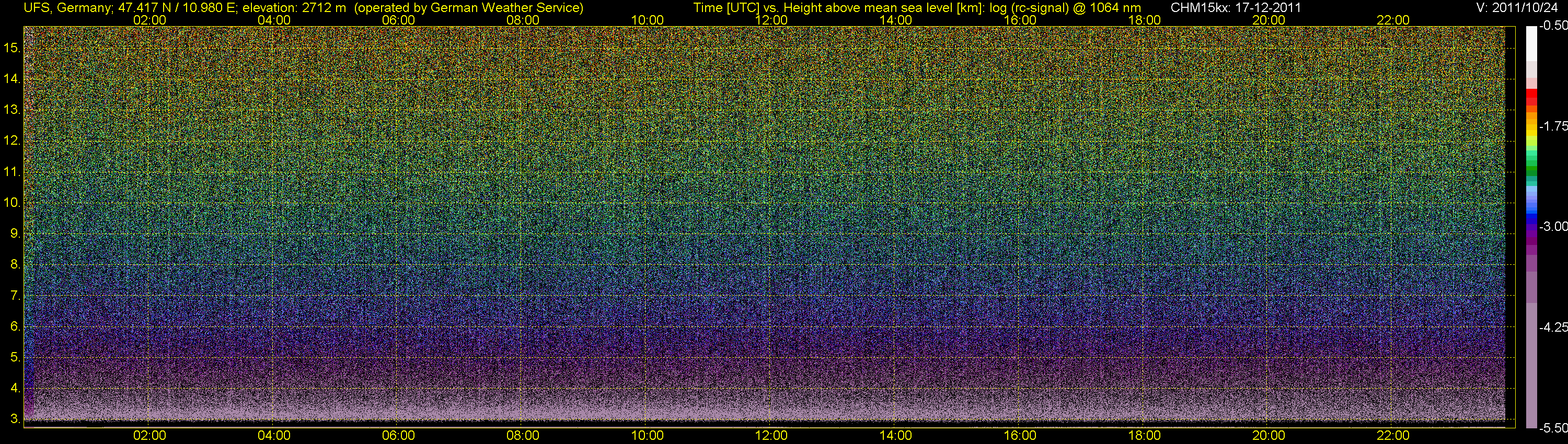Click the 12:00 label on the bottom time axis
The width and height of the screenshot is (1568, 444).
(771, 436)
